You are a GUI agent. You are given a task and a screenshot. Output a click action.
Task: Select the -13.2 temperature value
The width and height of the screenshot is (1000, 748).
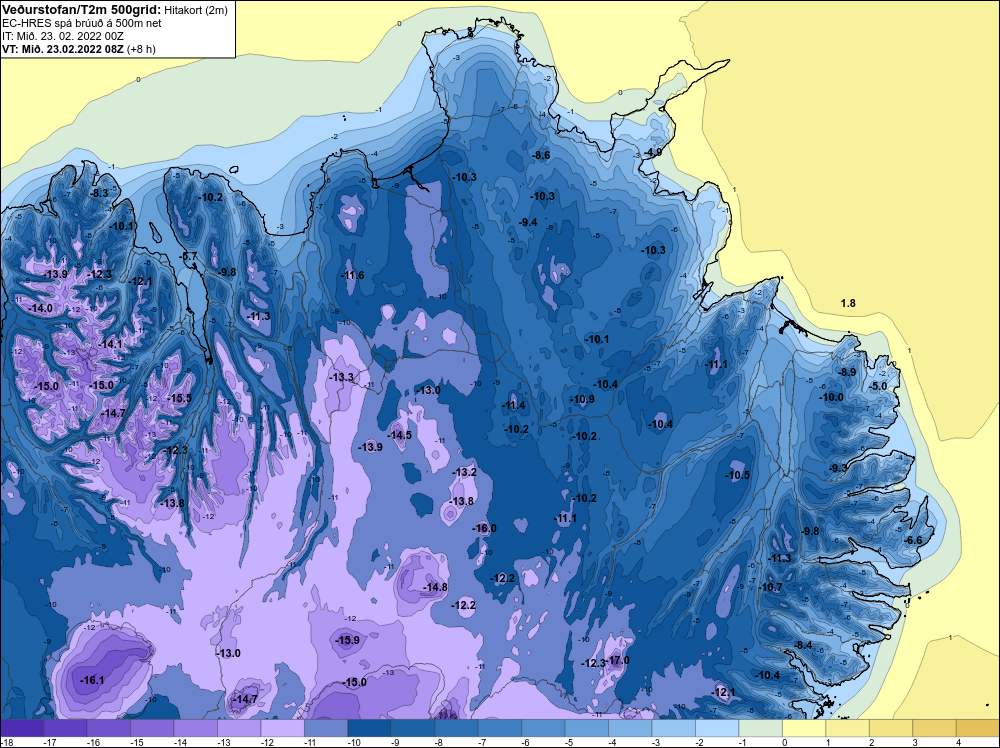click(464, 473)
